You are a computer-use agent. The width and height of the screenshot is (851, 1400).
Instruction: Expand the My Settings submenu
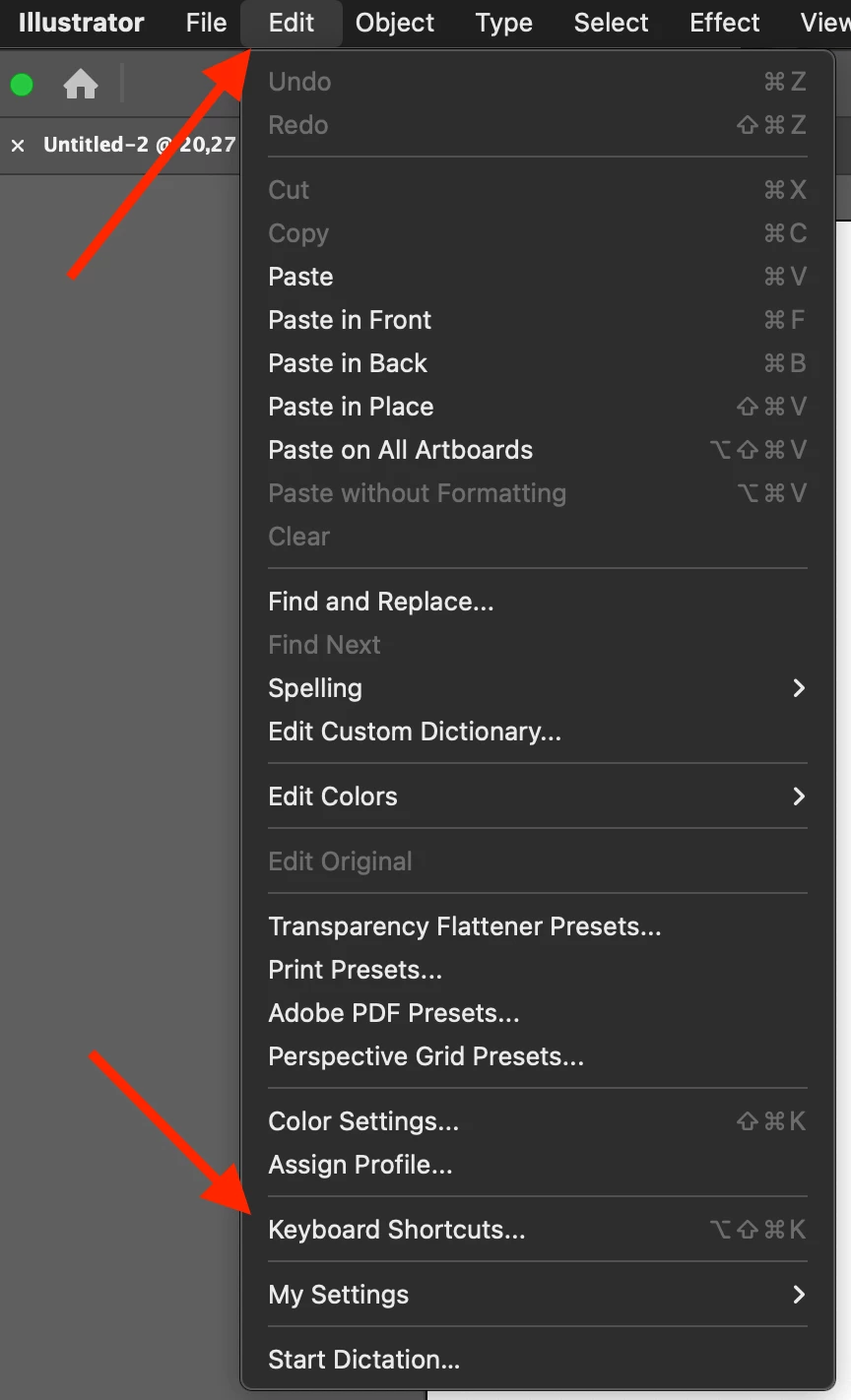[538, 1295]
